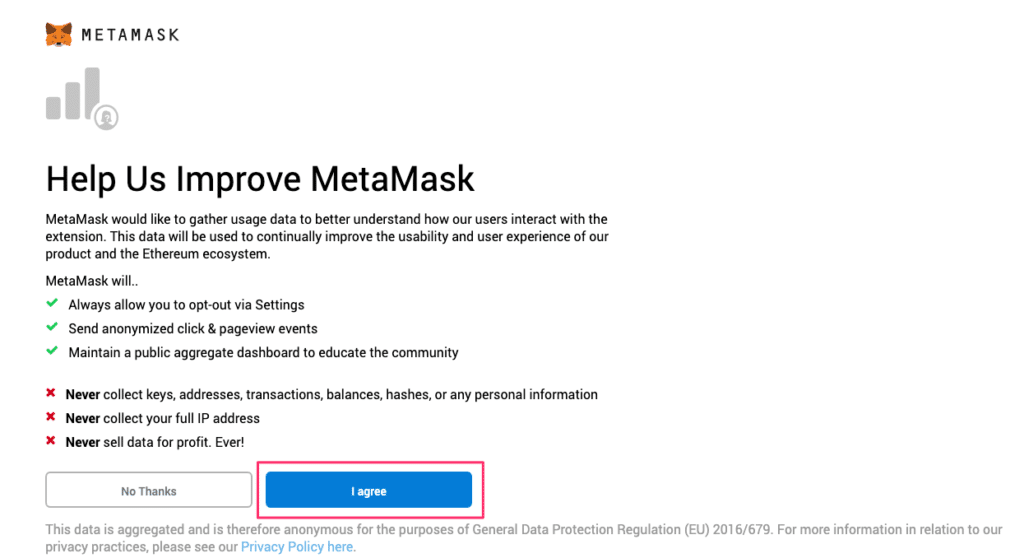Click the MetaMask fox logo icon
The width and height of the screenshot is (1024, 558).
pyautogui.click(x=59, y=34)
